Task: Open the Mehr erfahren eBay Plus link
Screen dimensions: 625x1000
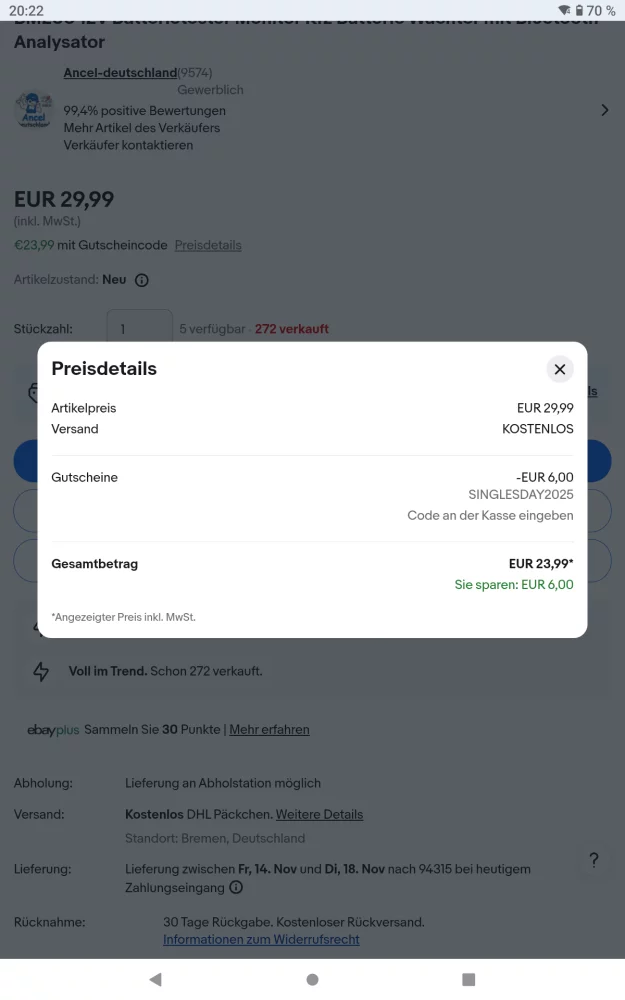Action: [269, 730]
